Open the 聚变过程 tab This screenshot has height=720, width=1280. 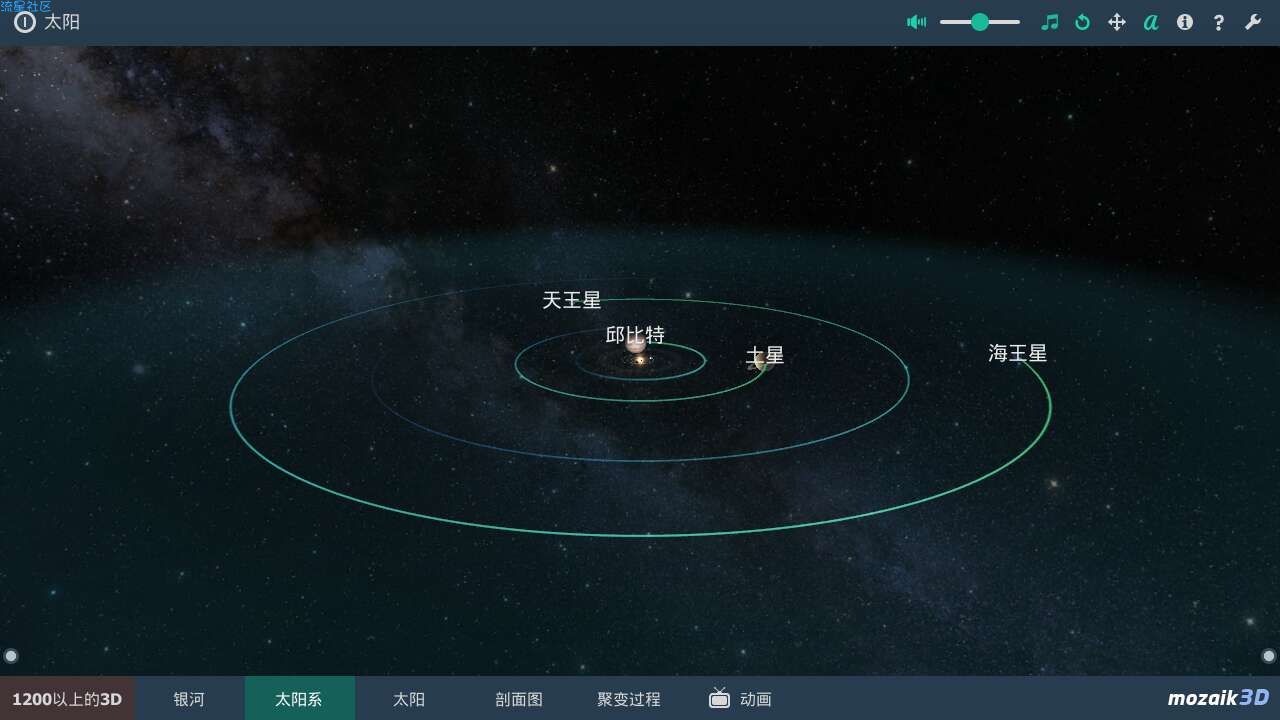(629, 699)
